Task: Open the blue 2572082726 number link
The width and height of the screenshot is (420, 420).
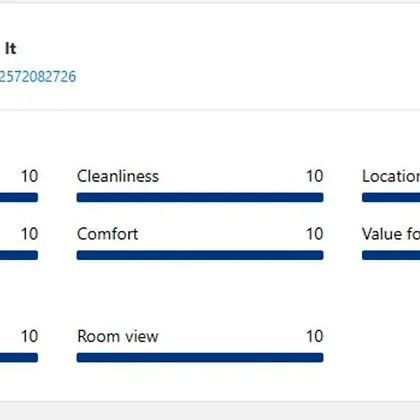Action: point(38,76)
